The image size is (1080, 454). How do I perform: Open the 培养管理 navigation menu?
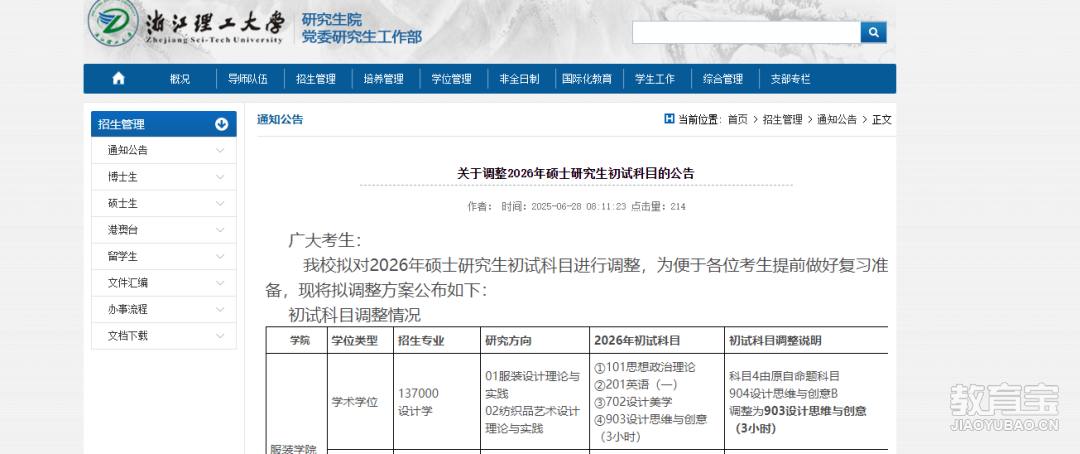point(383,79)
